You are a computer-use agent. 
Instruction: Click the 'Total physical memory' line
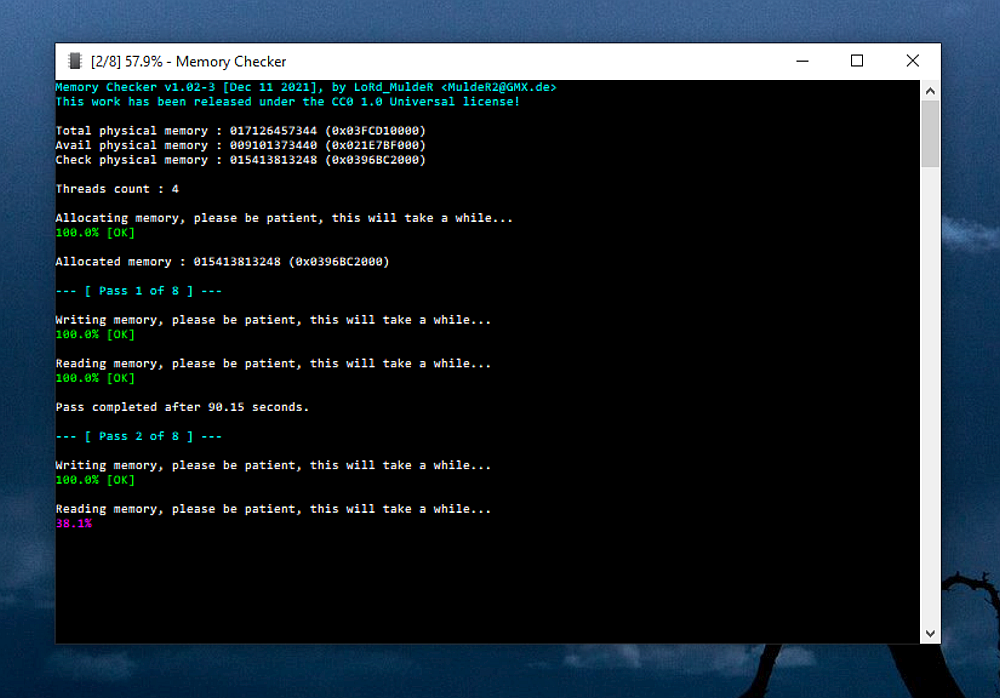[x=240, y=131]
